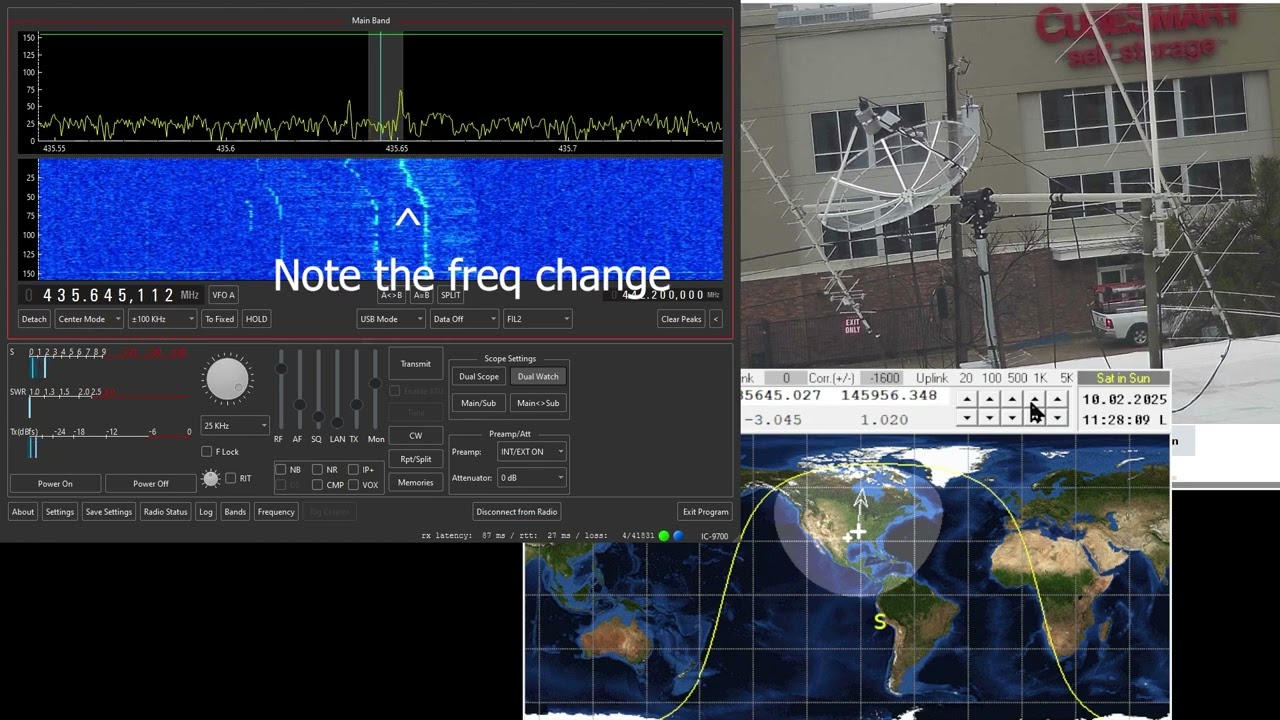Viewport: 1280px width, 720px height.
Task: Click the Save Settings button
Action: tap(109, 512)
